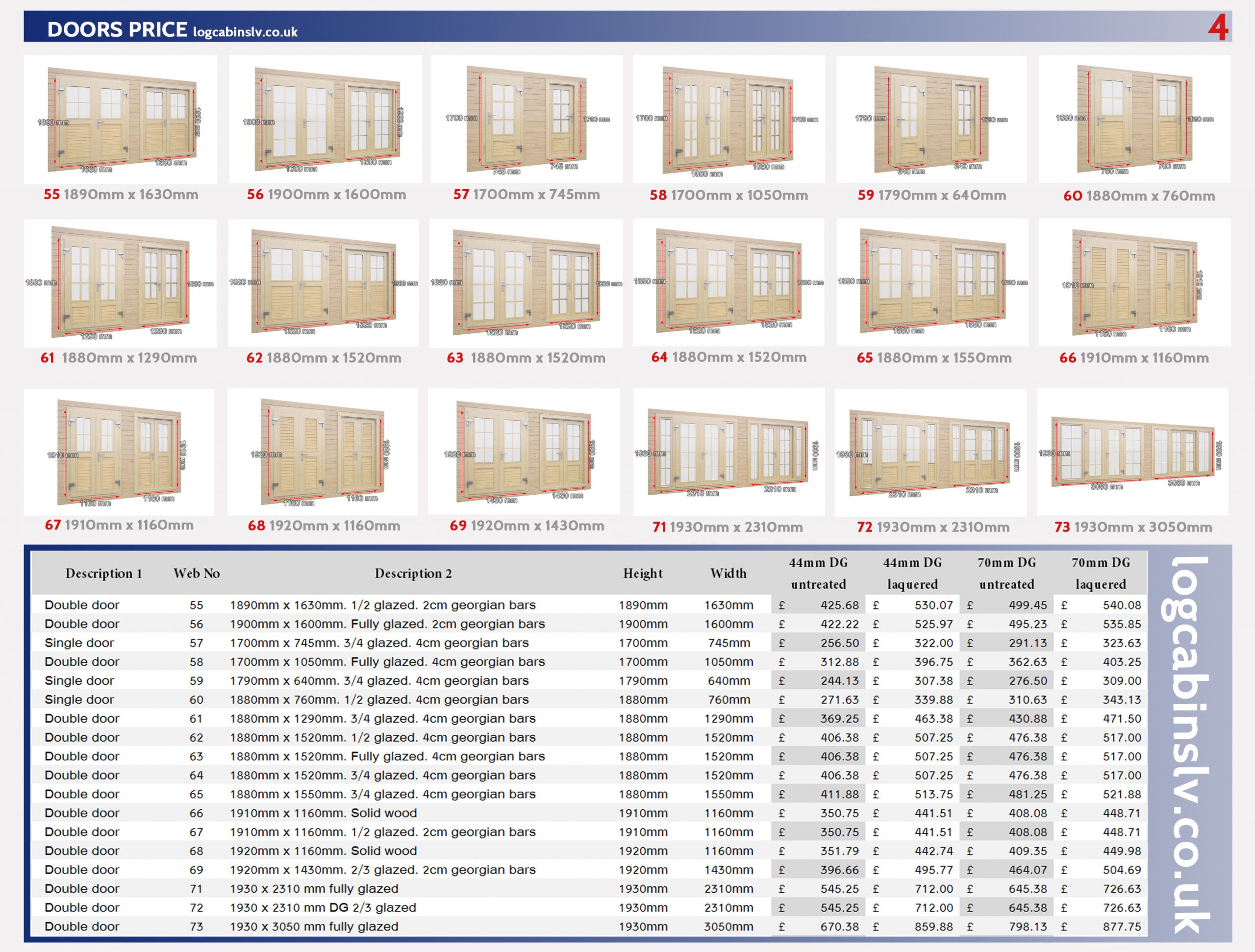Open door 73 wide glazed door image
Image resolution: width=1255 pixels, height=952 pixels.
click(x=1132, y=451)
